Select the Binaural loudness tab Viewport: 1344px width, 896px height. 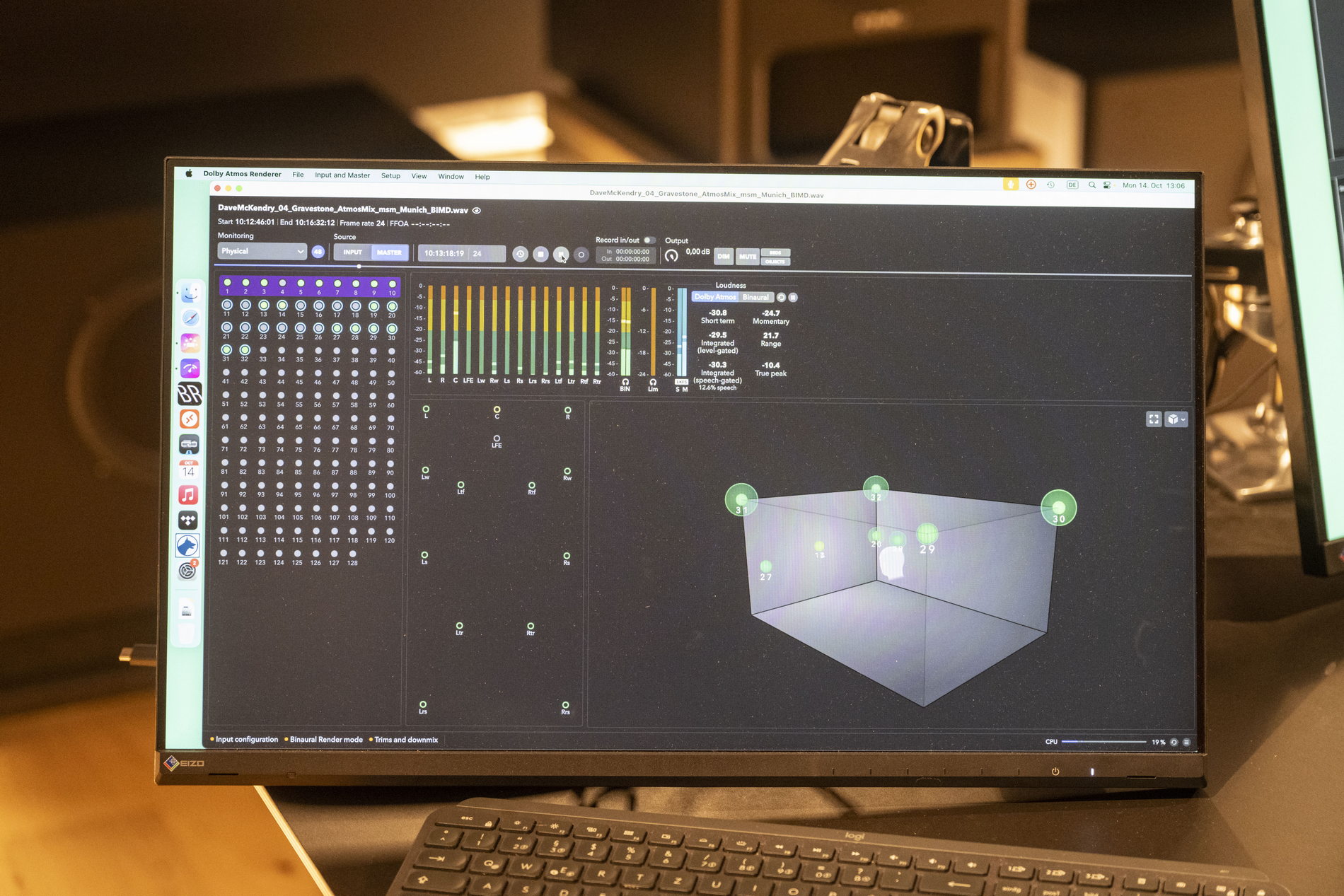click(755, 298)
